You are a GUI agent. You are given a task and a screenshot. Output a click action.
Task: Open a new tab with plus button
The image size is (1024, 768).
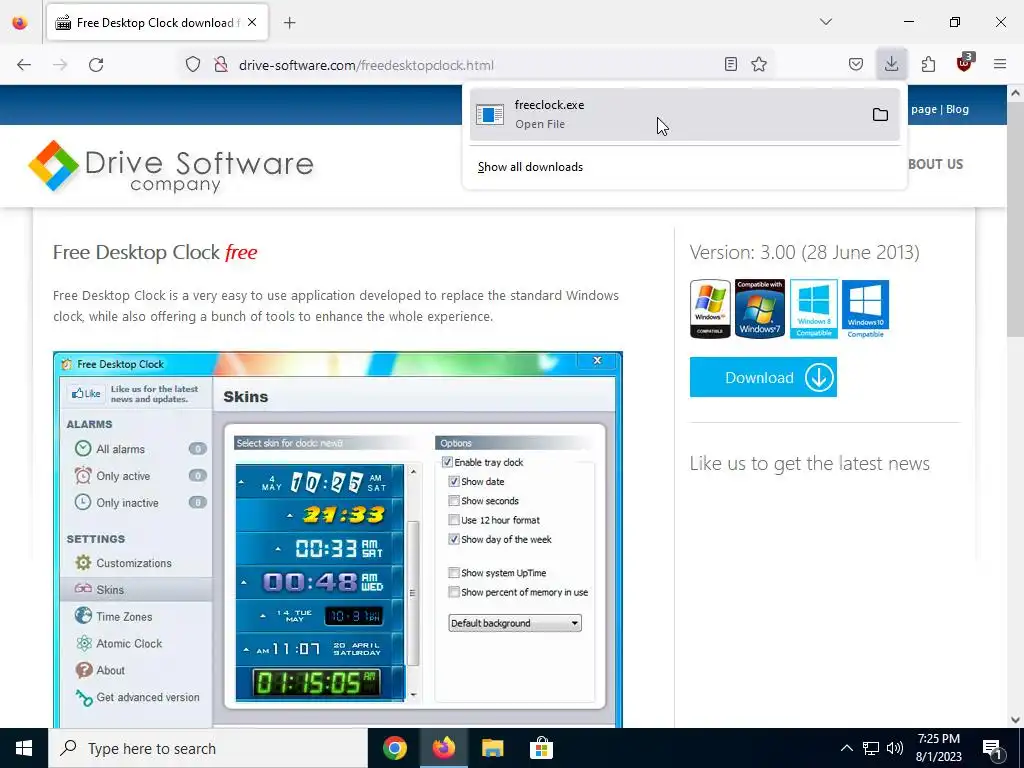(x=289, y=23)
